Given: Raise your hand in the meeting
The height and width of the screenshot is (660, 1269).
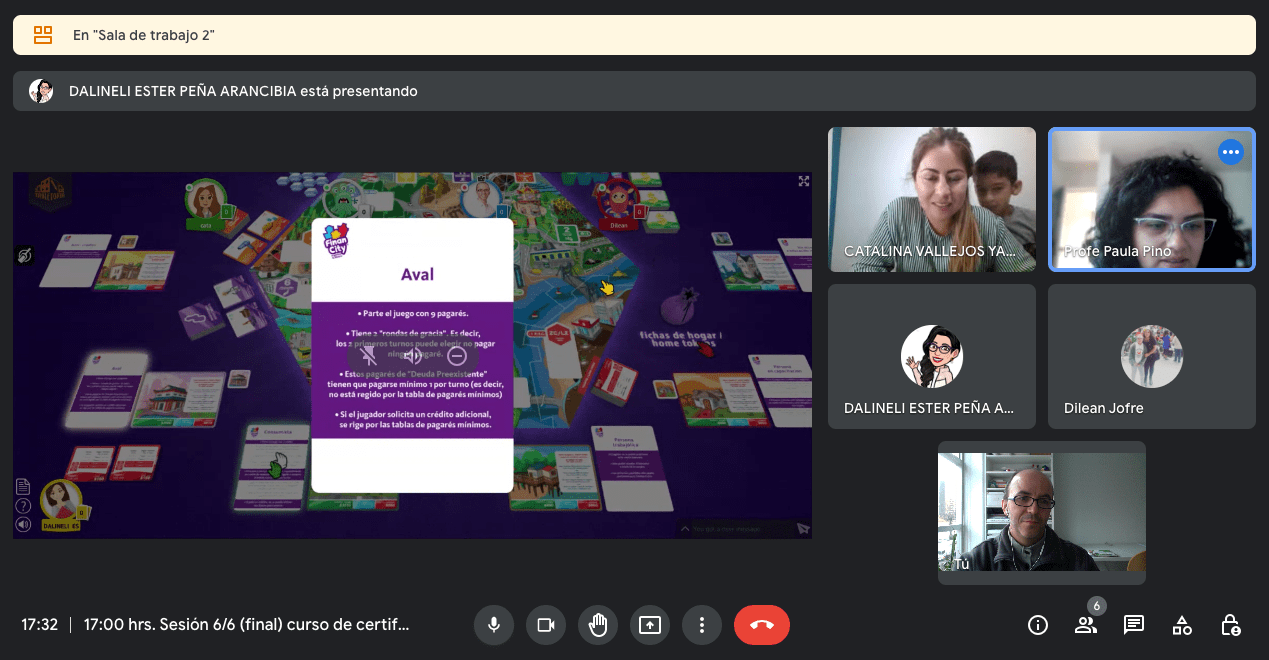Looking at the screenshot, I should (x=597, y=625).
